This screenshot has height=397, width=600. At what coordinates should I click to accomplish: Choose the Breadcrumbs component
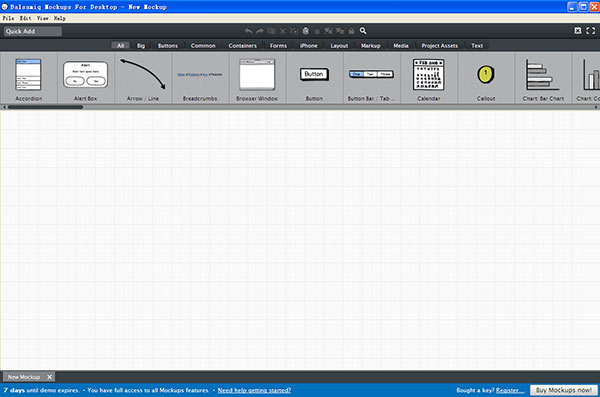200,78
